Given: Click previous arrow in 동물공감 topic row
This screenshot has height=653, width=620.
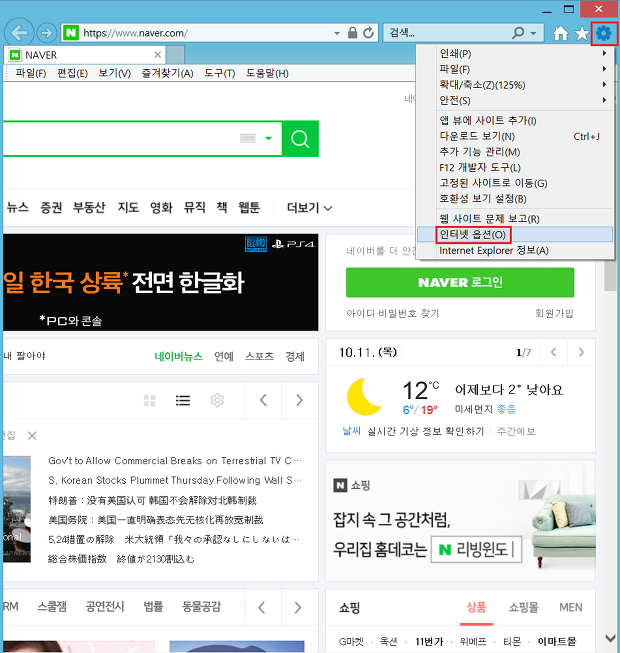Looking at the screenshot, I should click(x=261, y=608).
